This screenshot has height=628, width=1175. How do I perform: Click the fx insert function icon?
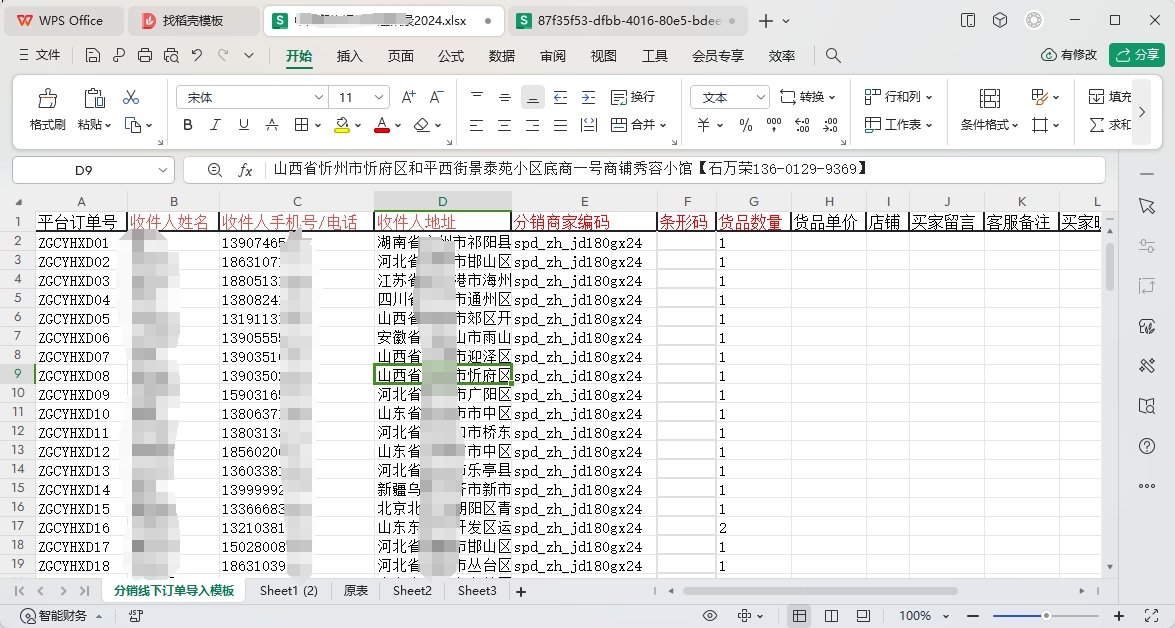tap(245, 170)
